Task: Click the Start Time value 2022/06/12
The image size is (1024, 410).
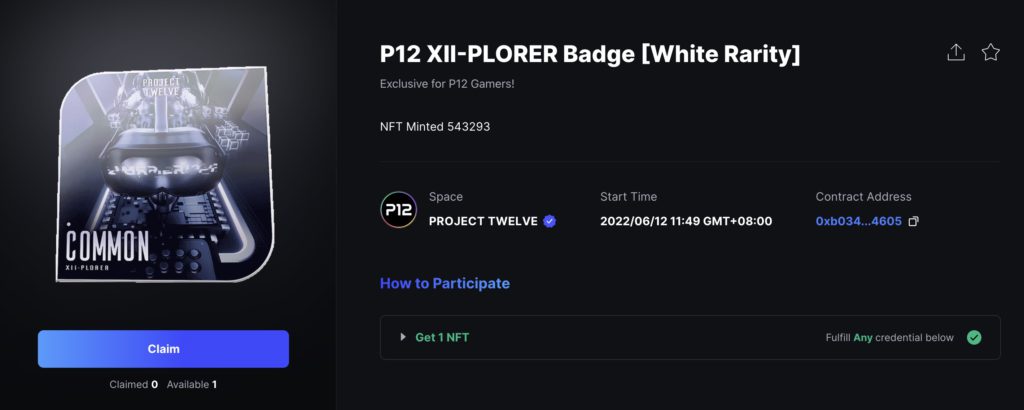Action: [x=686, y=221]
